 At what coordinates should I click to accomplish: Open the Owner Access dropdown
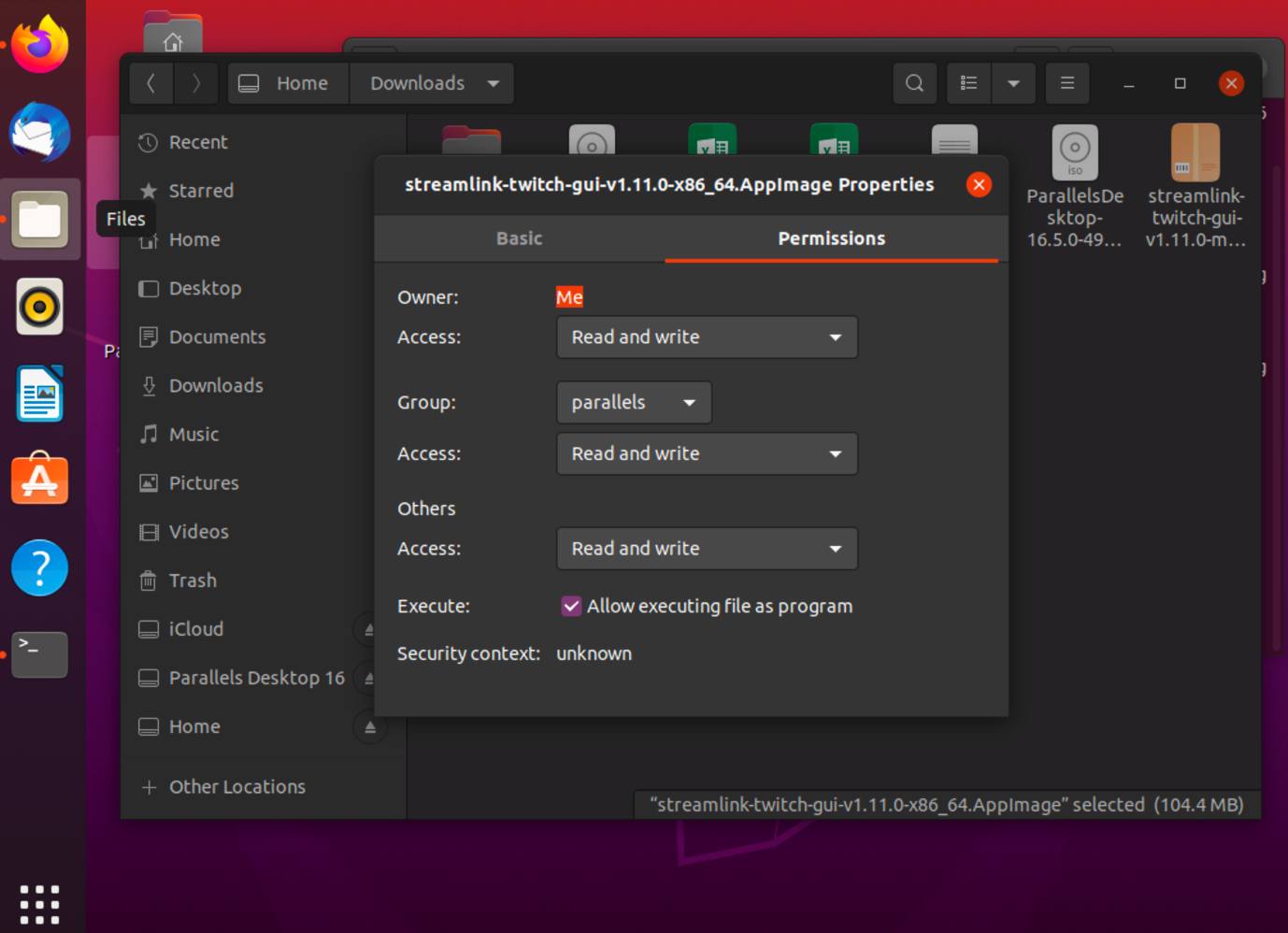[707, 337]
